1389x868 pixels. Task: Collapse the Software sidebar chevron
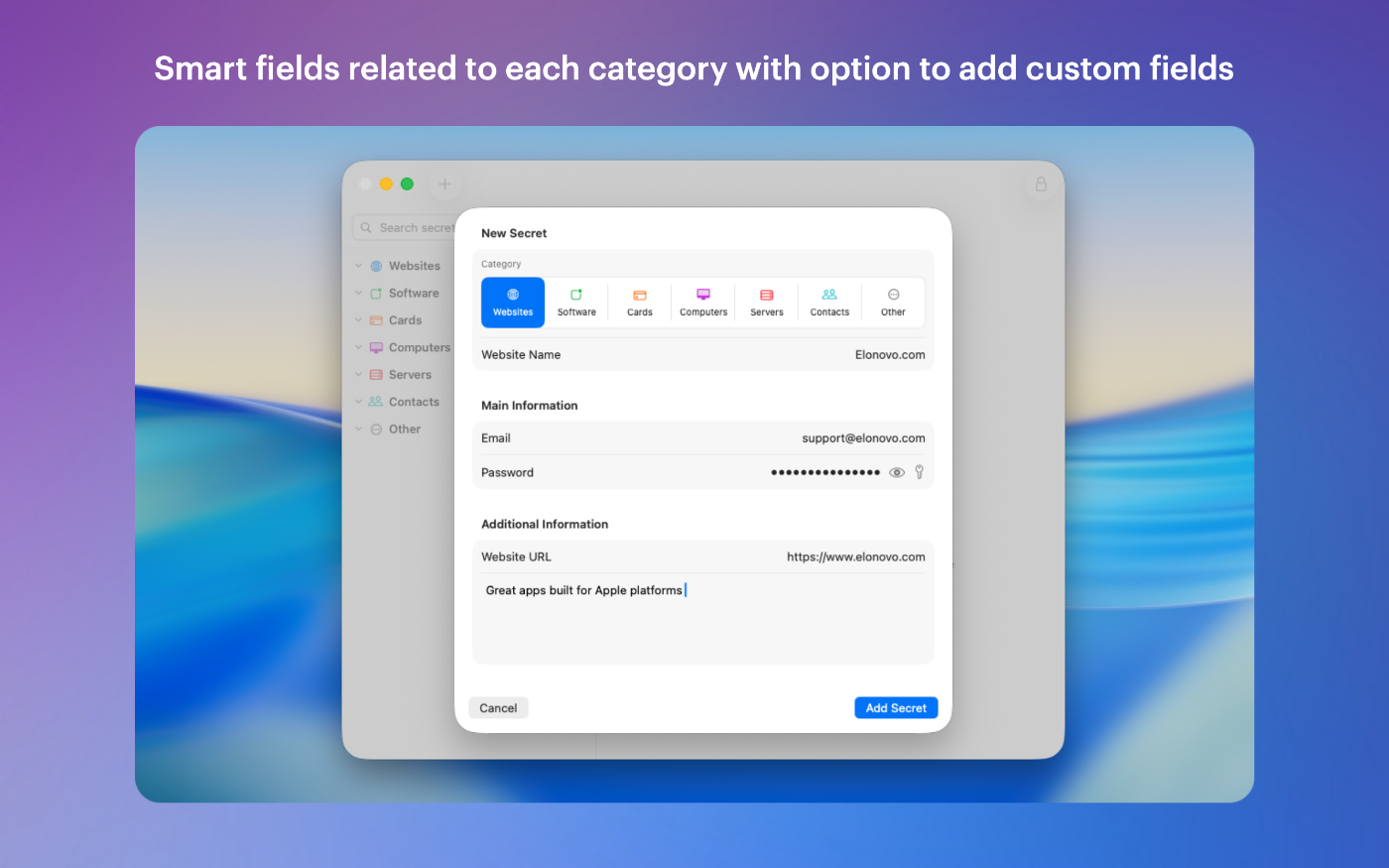pyautogui.click(x=359, y=294)
